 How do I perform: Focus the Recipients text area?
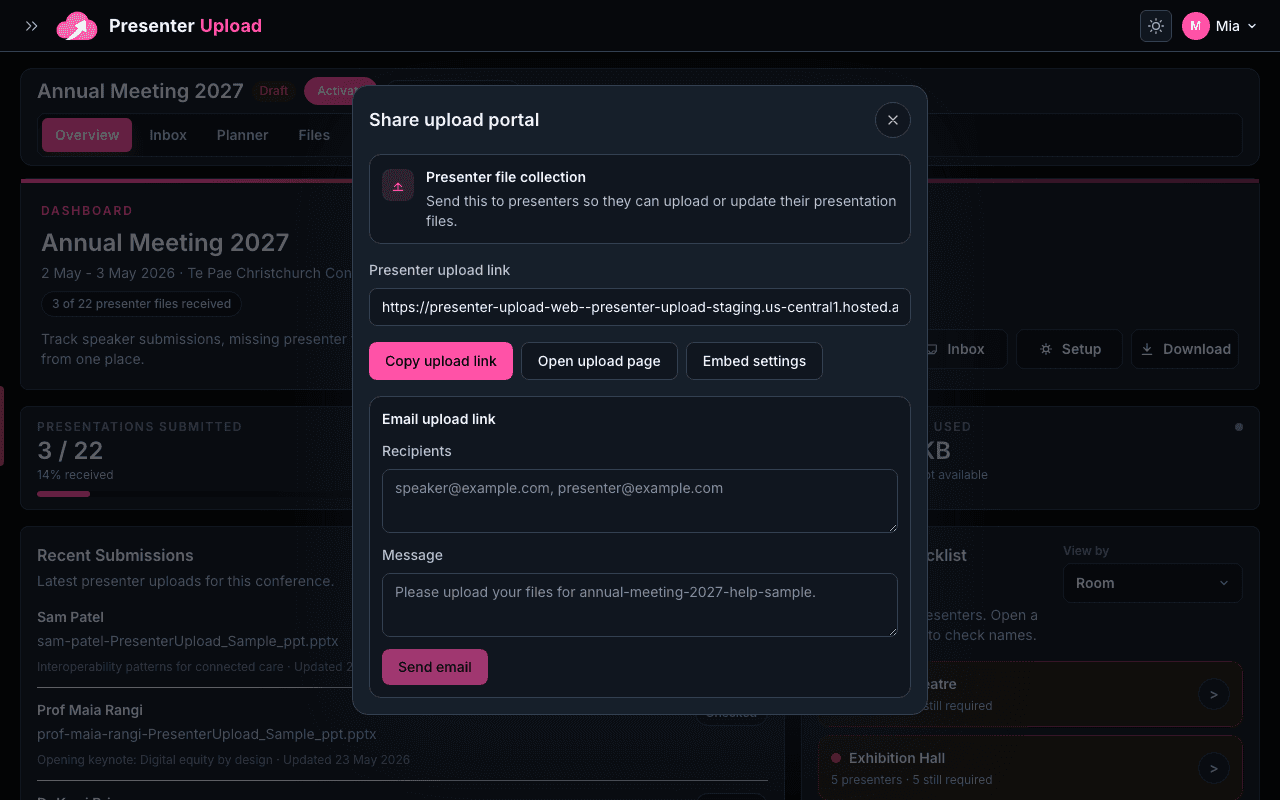coord(640,501)
